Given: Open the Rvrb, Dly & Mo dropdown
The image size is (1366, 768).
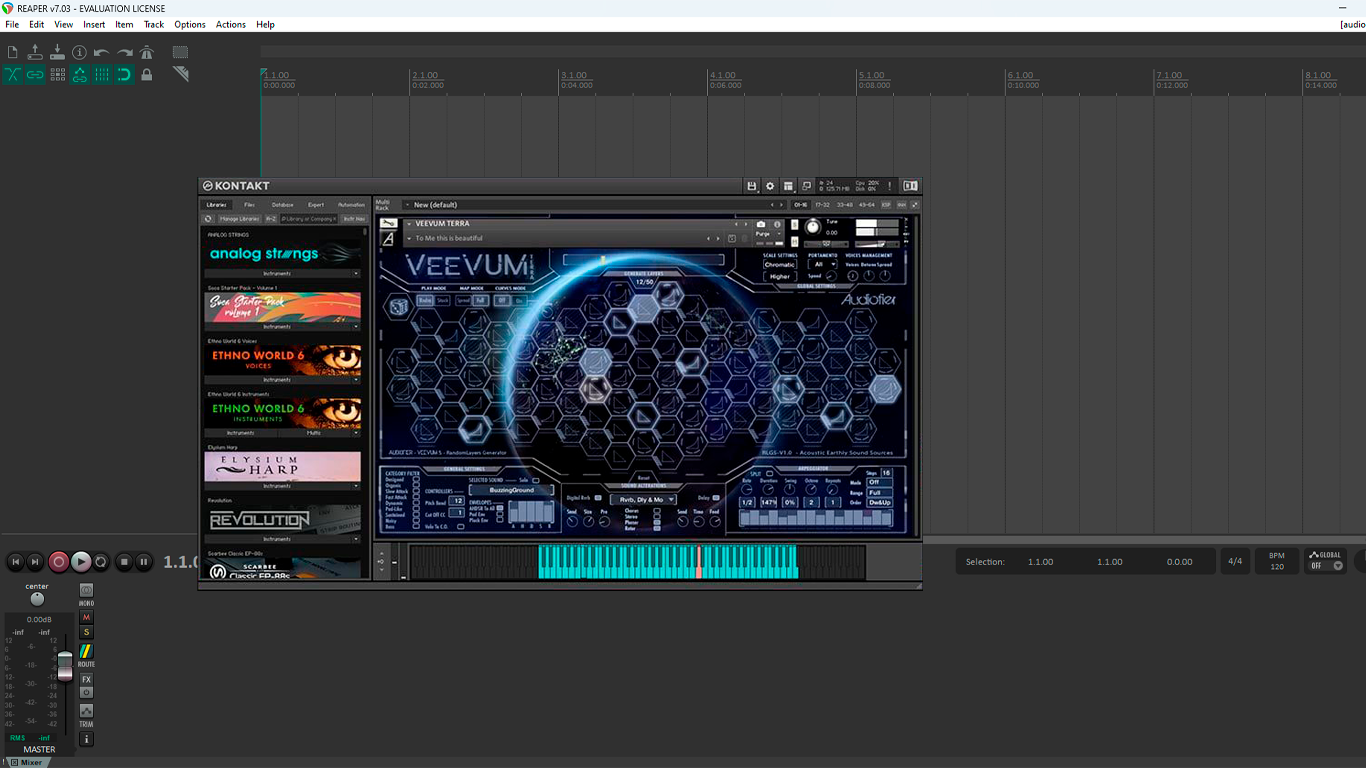Looking at the screenshot, I should pyautogui.click(x=643, y=499).
